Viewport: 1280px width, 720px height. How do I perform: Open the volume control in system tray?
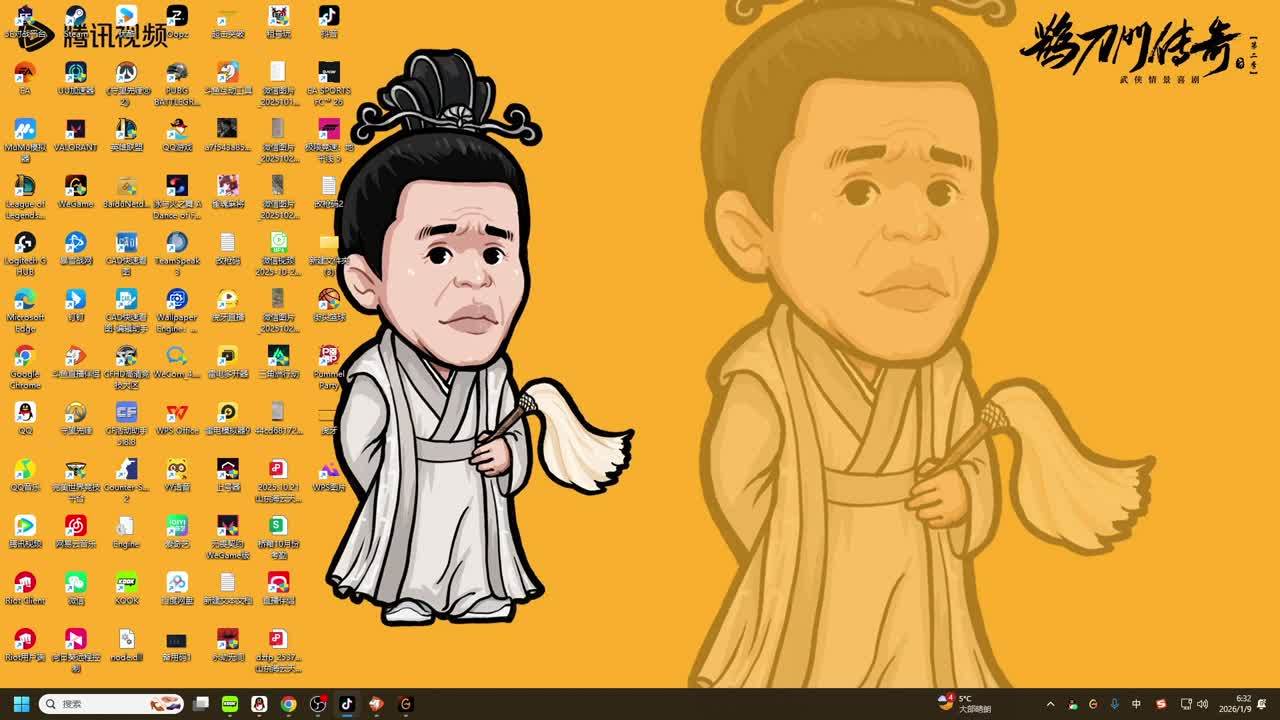(1203, 704)
